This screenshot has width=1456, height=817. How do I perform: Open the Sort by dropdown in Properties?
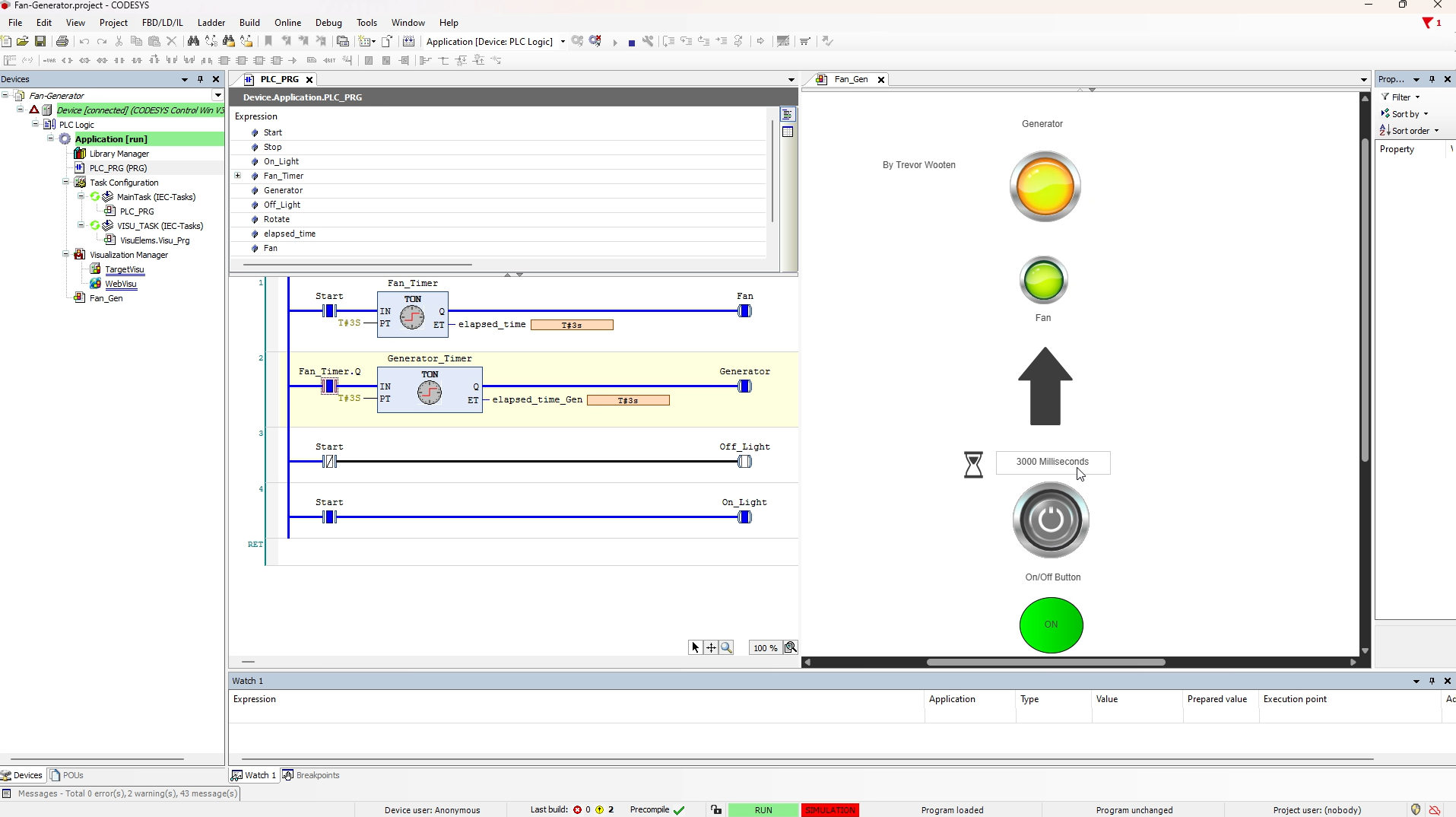click(x=1404, y=113)
